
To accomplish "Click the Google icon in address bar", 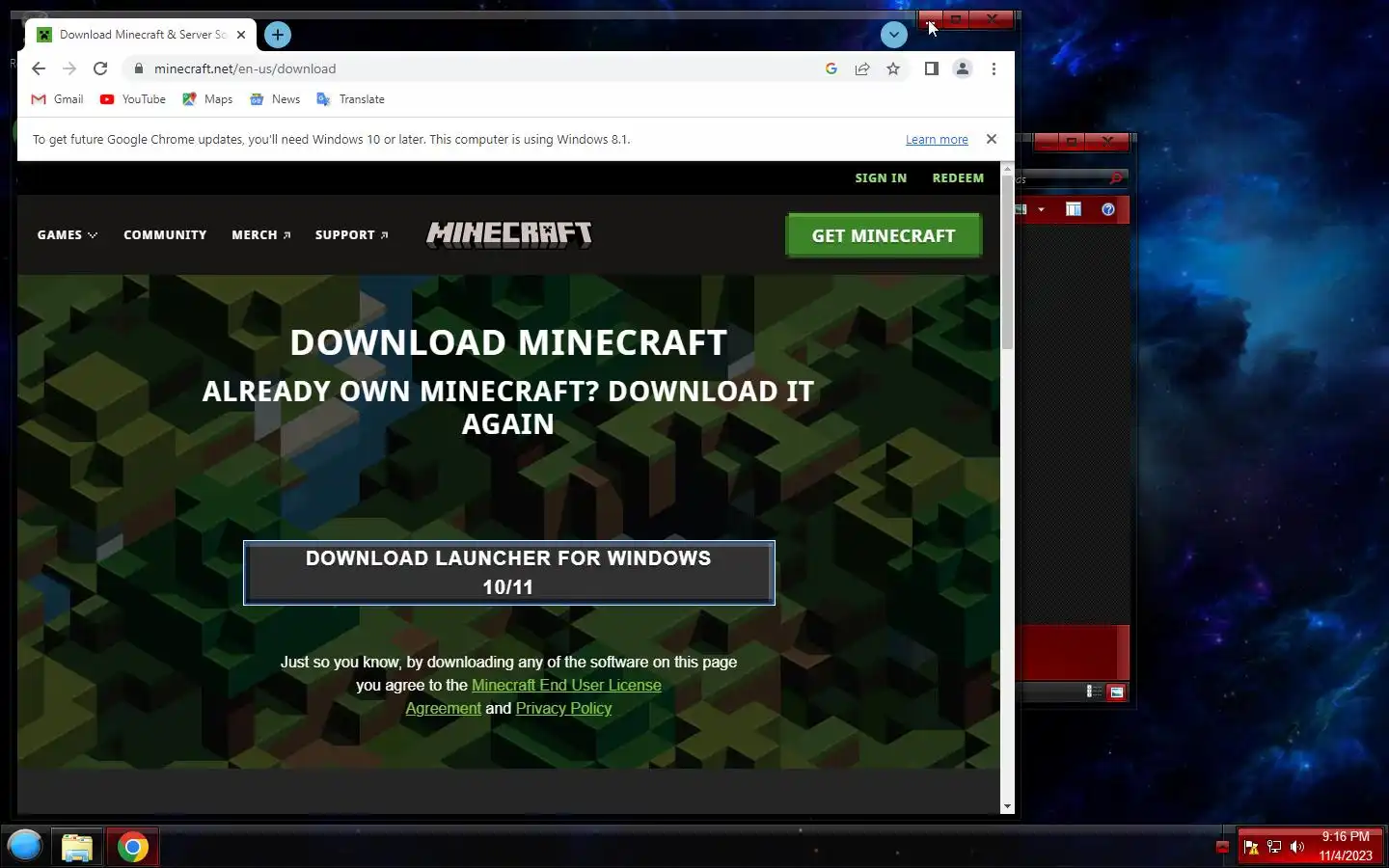I will click(831, 68).
